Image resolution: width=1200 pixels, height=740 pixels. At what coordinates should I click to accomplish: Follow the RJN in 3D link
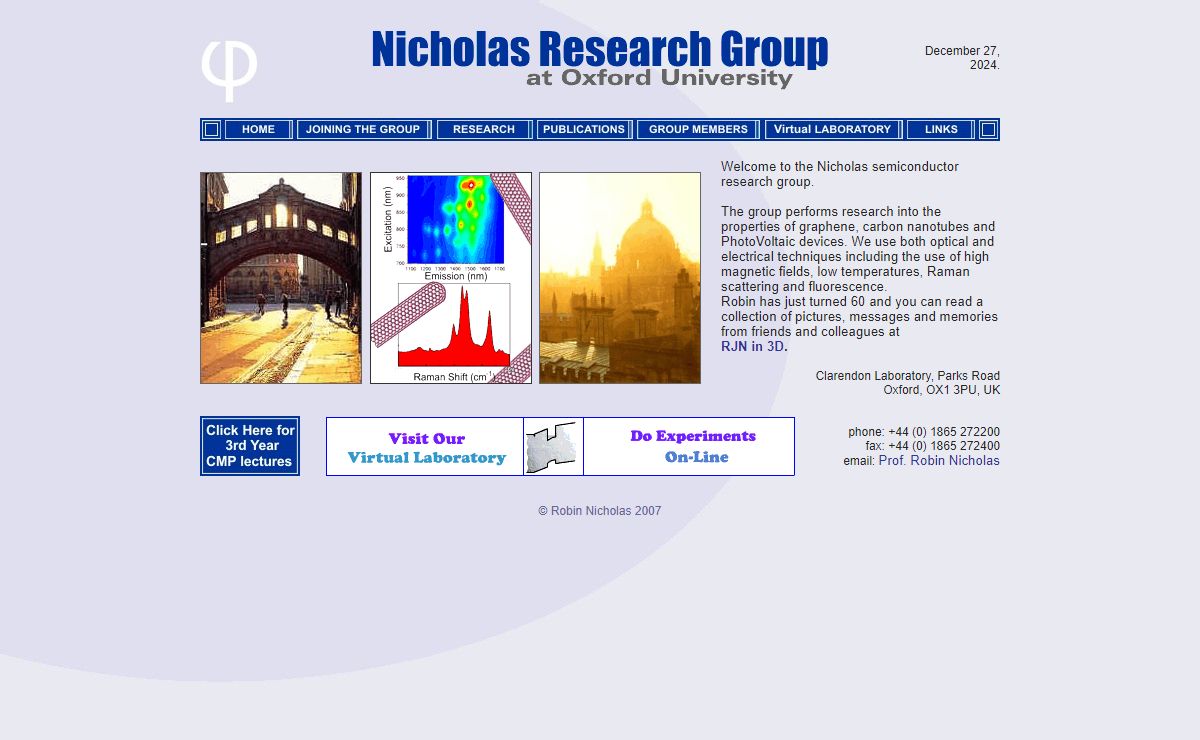(755, 347)
